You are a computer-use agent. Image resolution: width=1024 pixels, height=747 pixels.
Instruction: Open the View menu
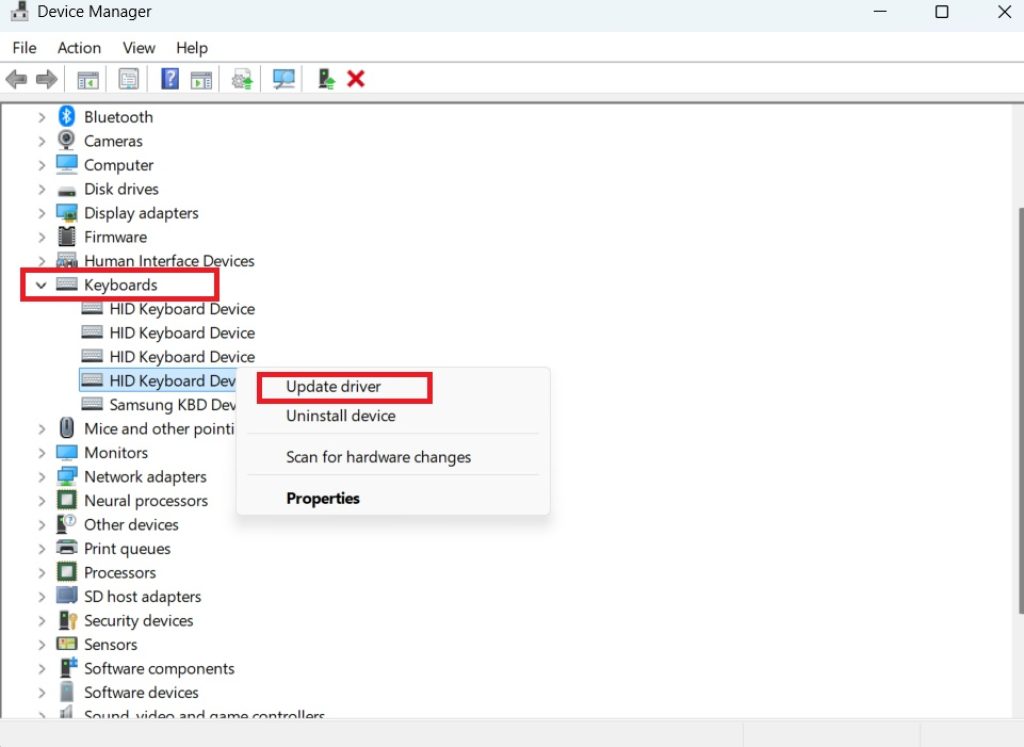coord(139,48)
